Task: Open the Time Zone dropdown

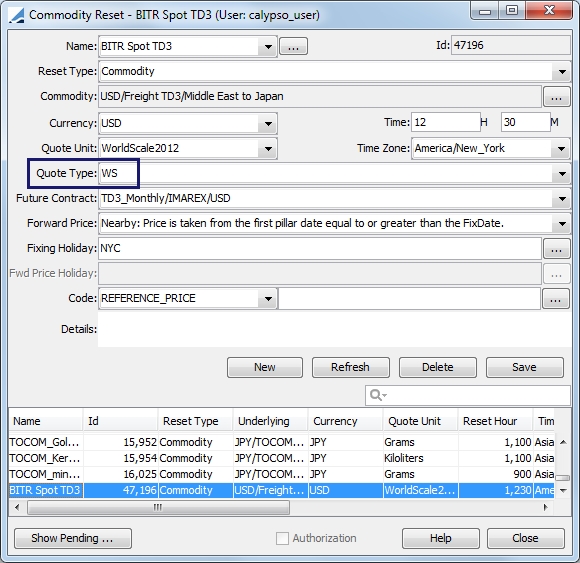Action: [x=561, y=149]
